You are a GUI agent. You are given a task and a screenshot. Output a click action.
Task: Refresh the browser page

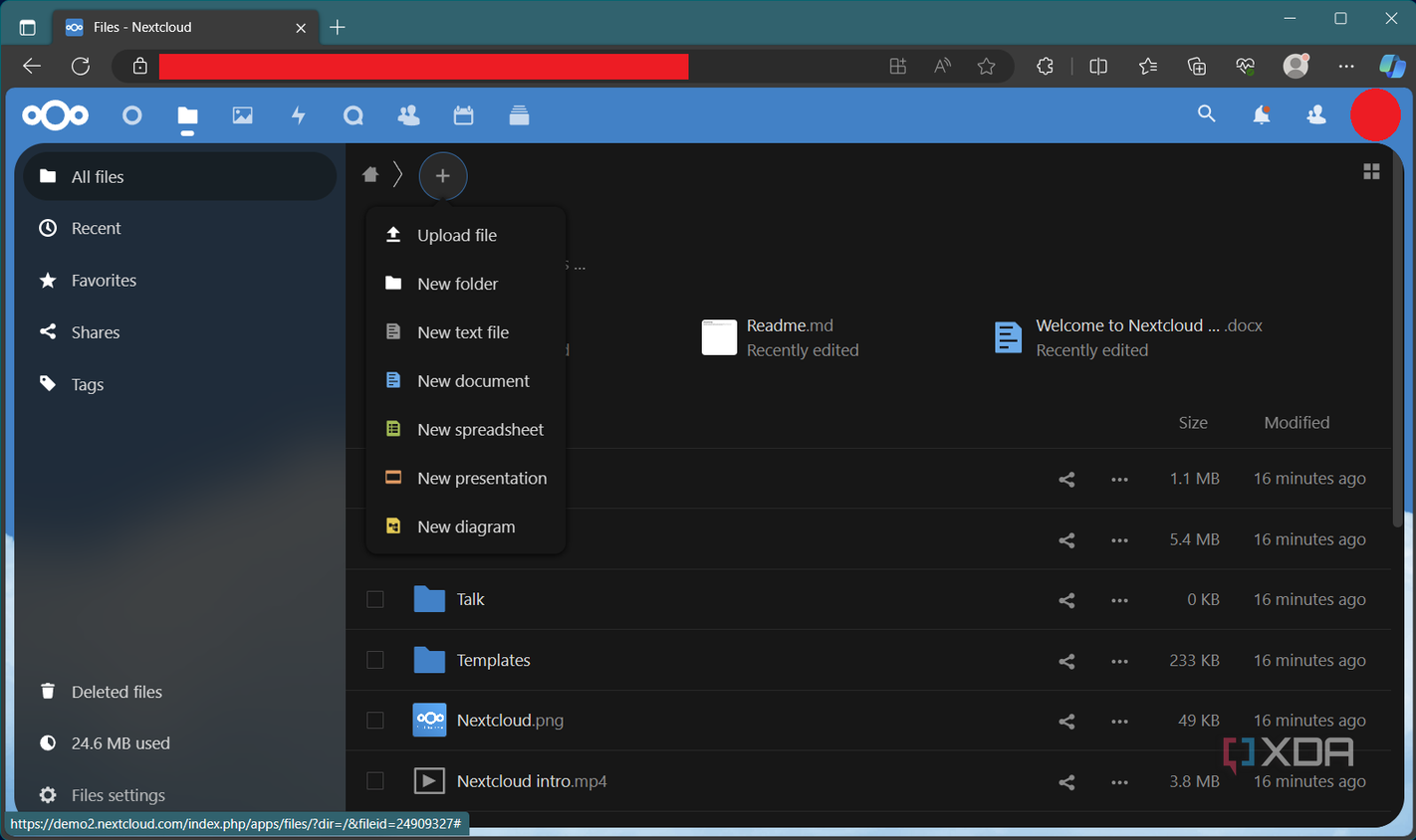coord(81,66)
